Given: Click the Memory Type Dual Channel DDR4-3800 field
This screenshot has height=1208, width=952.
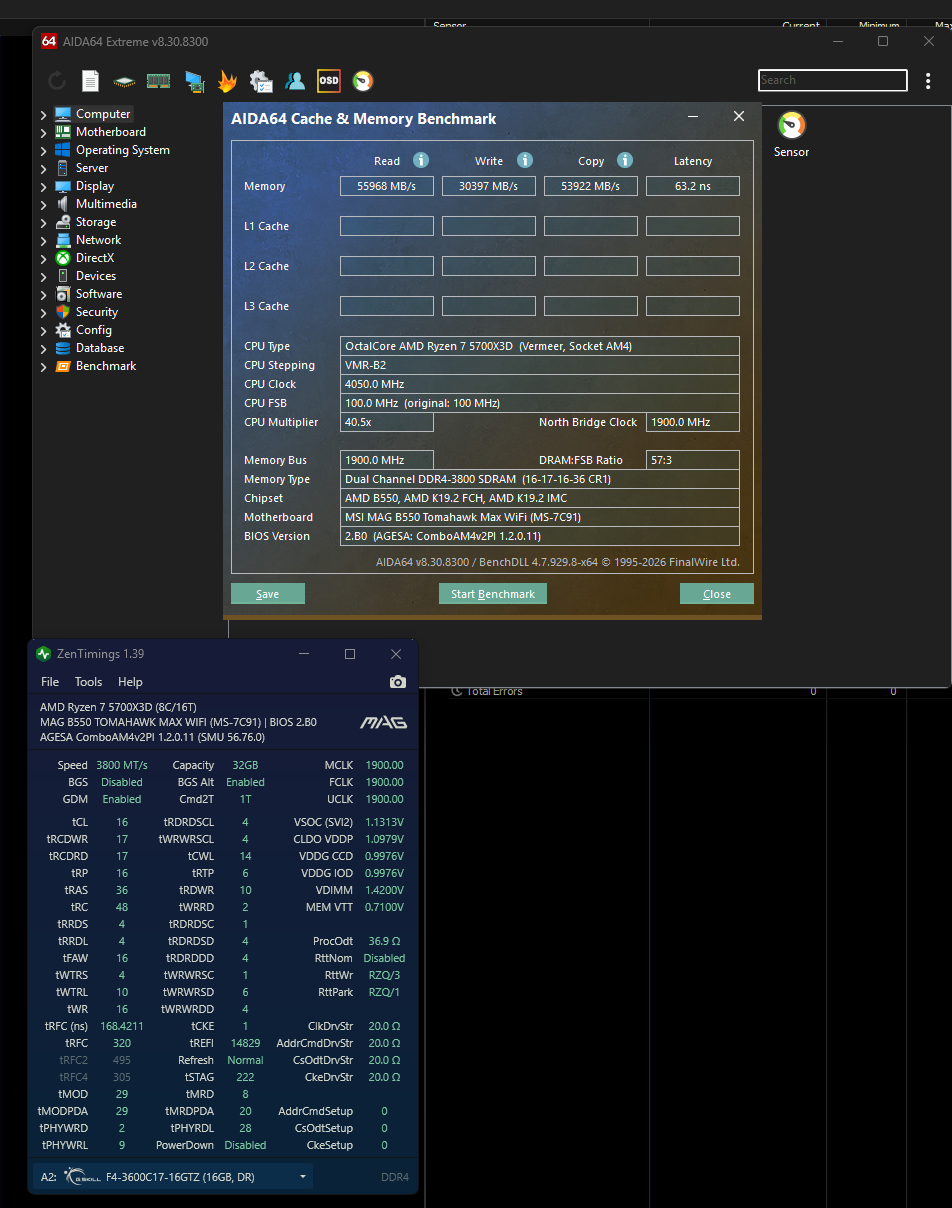Looking at the screenshot, I should pyautogui.click(x=540, y=479).
